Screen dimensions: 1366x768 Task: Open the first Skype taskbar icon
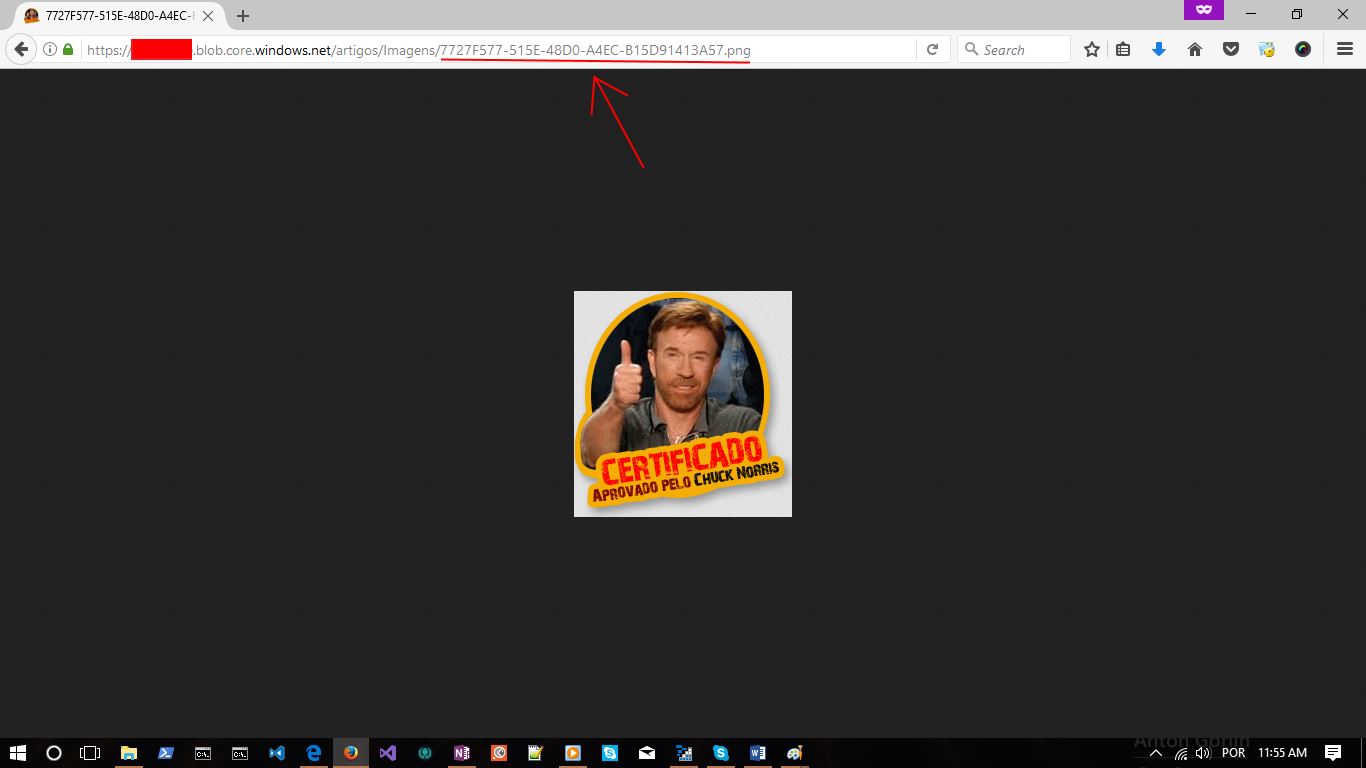point(610,753)
